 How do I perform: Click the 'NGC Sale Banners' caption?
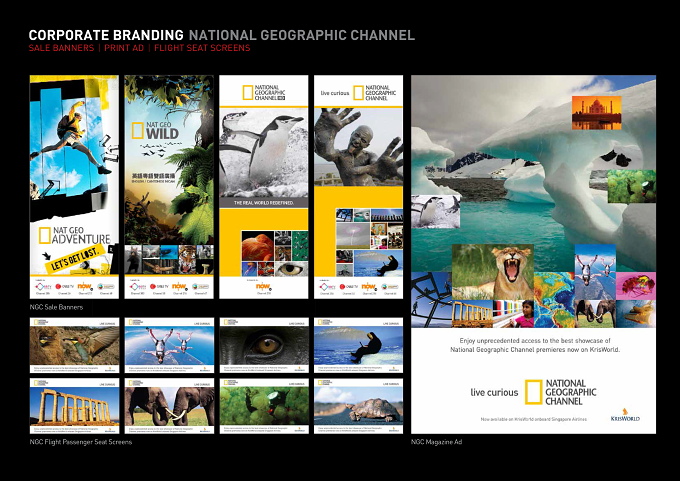[56, 307]
